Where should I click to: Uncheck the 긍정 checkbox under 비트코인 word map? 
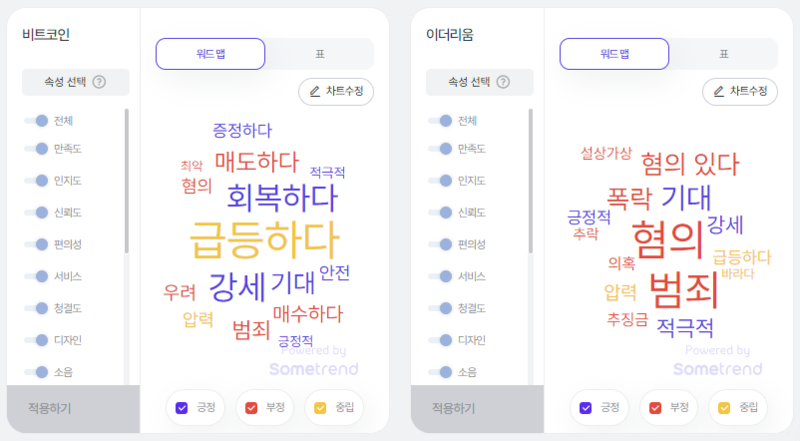[182, 408]
